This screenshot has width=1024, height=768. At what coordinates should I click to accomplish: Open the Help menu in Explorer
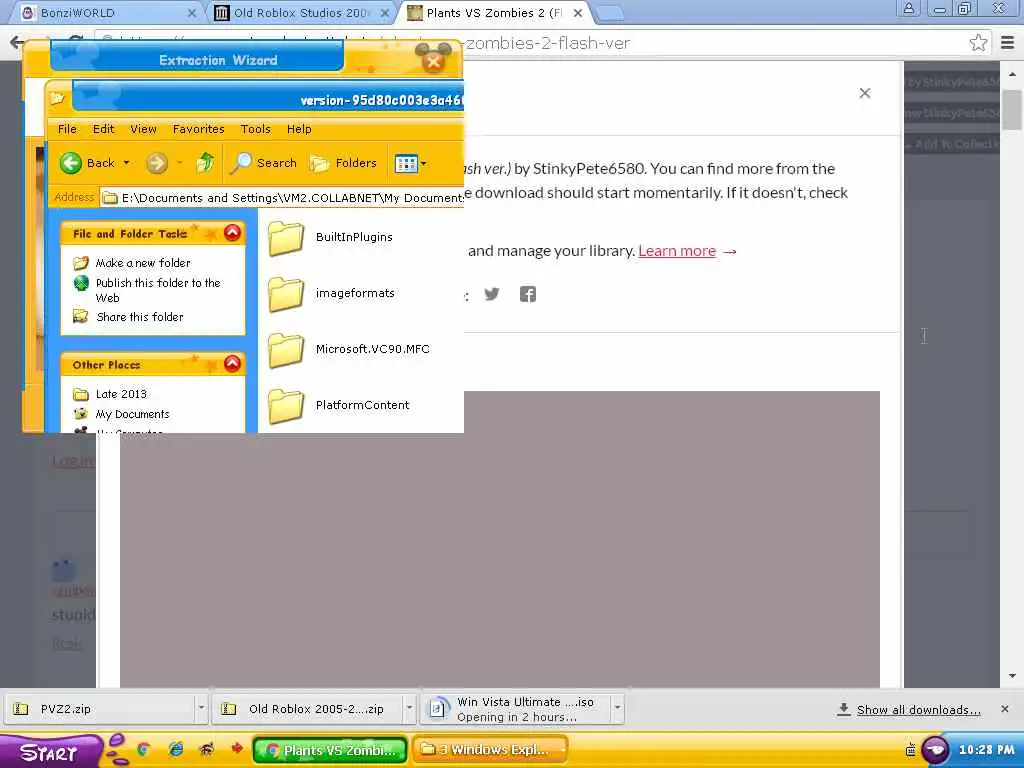299,129
